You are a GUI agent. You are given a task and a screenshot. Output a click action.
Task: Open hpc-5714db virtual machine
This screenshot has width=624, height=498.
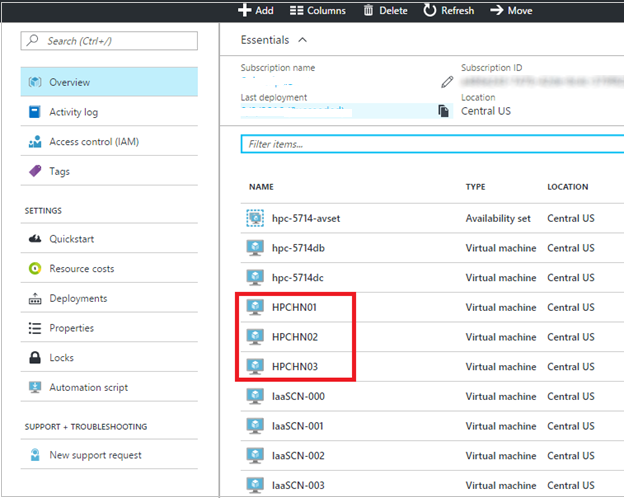(298, 248)
